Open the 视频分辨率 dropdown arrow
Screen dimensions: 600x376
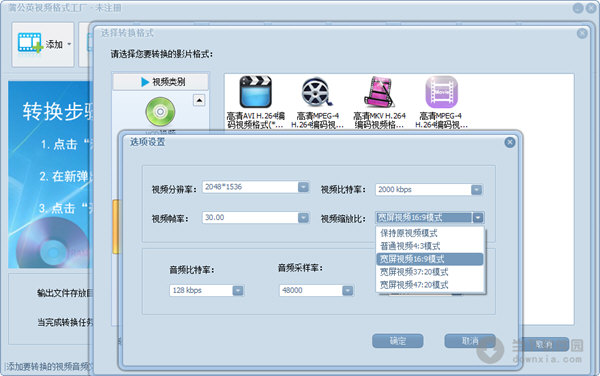click(x=303, y=187)
